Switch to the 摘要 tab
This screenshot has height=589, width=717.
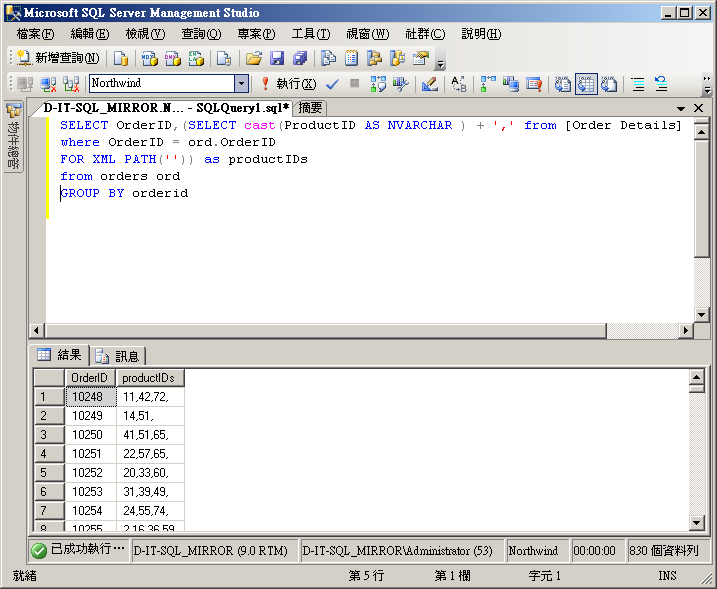(310, 108)
